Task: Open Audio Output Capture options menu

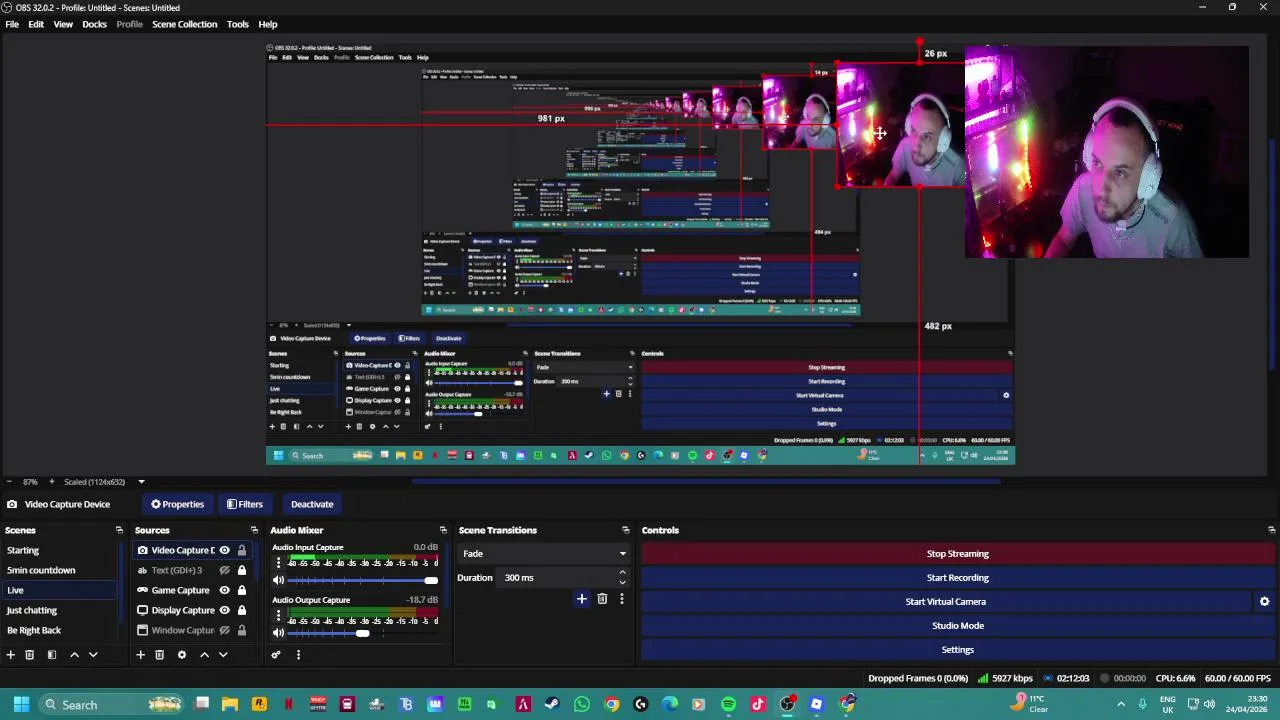Action: [x=278, y=615]
